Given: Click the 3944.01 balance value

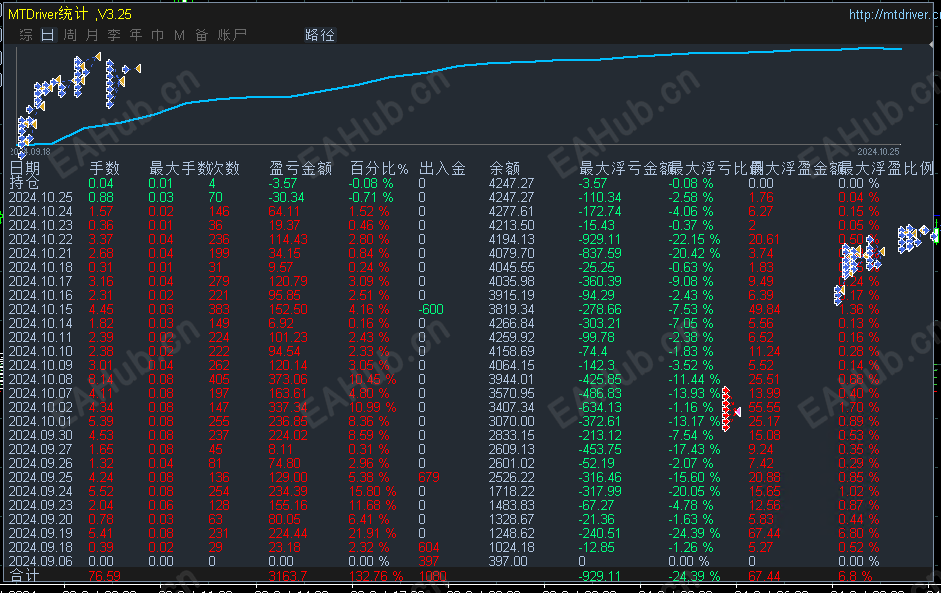Looking at the screenshot, I should (511, 379).
